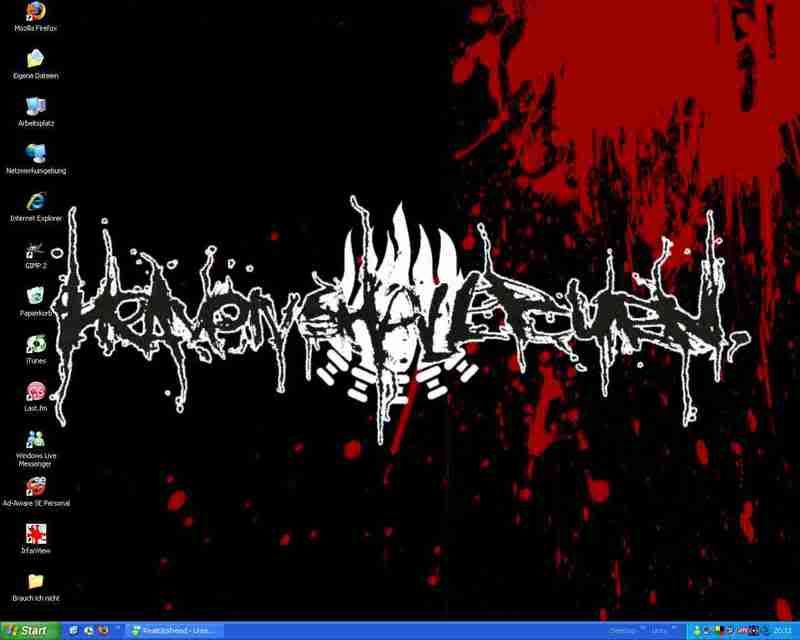The image size is (800, 640).
Task: Open the IrfanView desktop shortcut
Action: click(36, 539)
